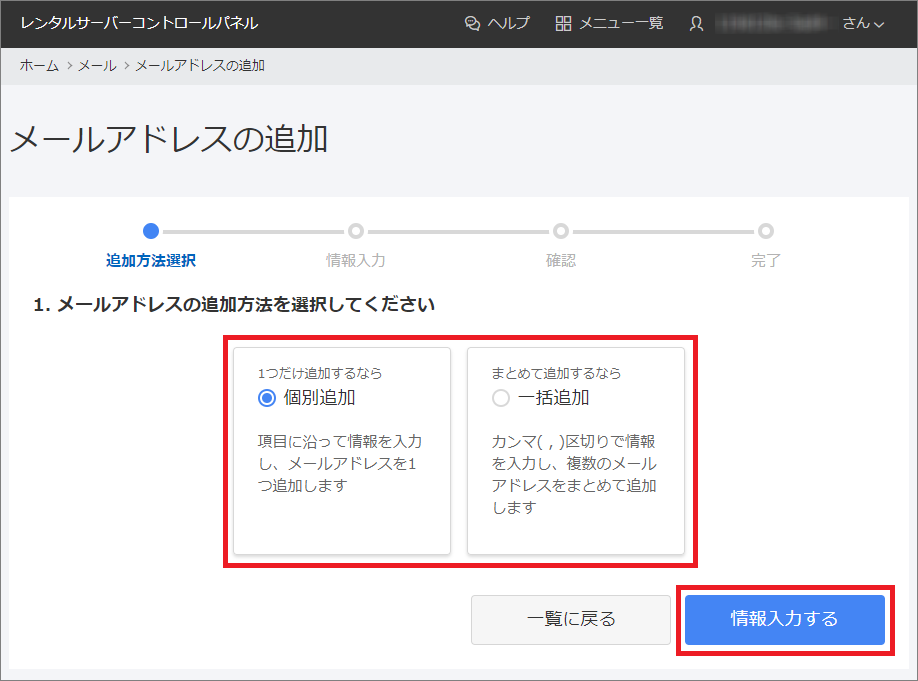The image size is (918, 681).
Task: Click the user account icon
Action: click(696, 23)
